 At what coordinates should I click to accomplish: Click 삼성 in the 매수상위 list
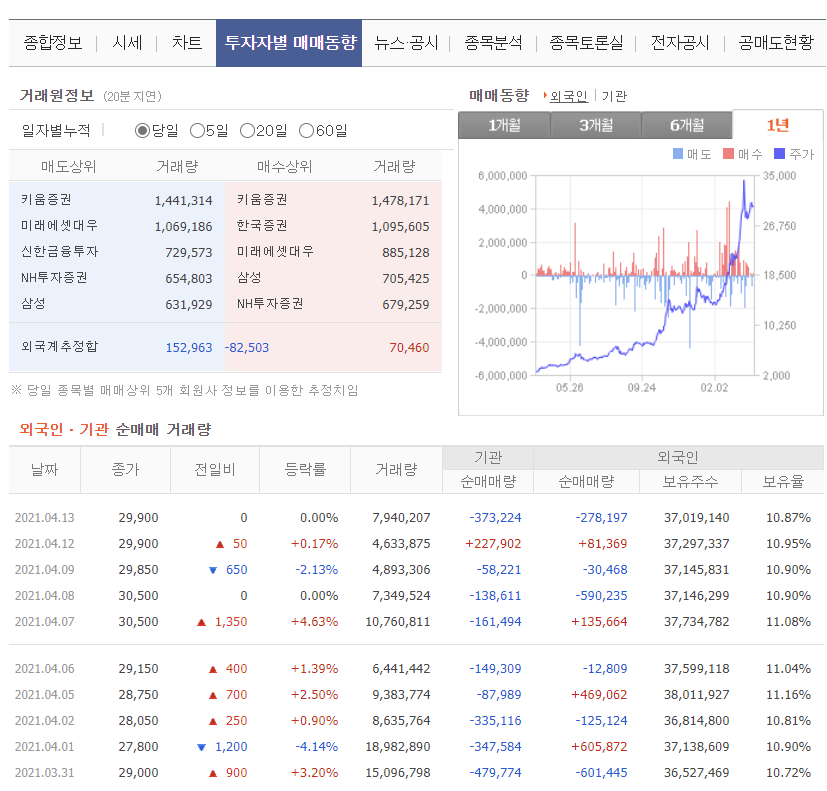[x=249, y=277]
